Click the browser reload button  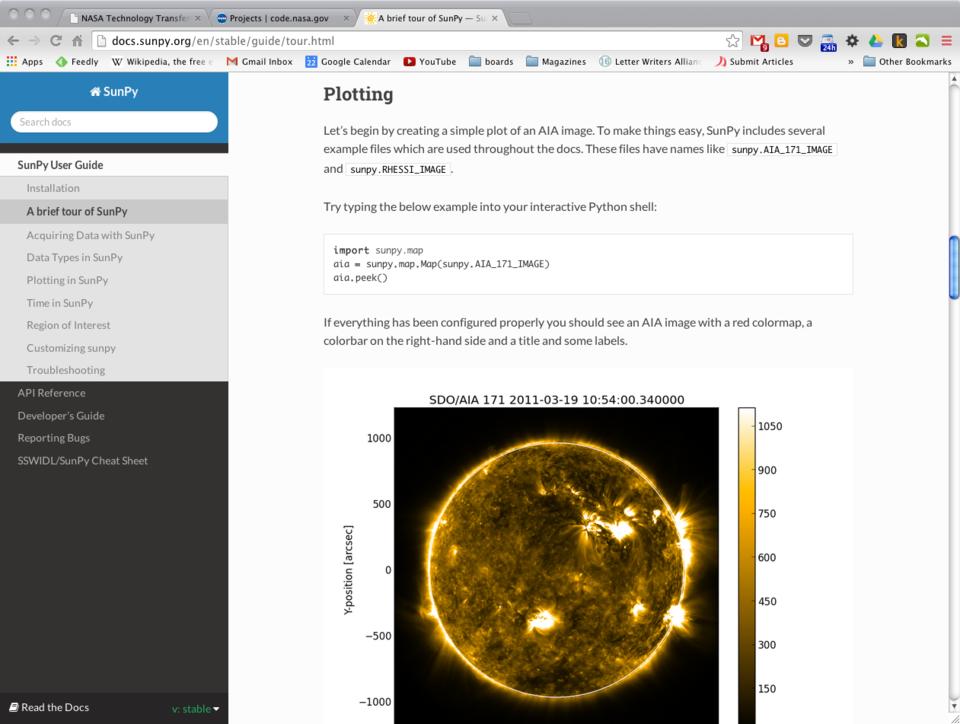click(56, 41)
